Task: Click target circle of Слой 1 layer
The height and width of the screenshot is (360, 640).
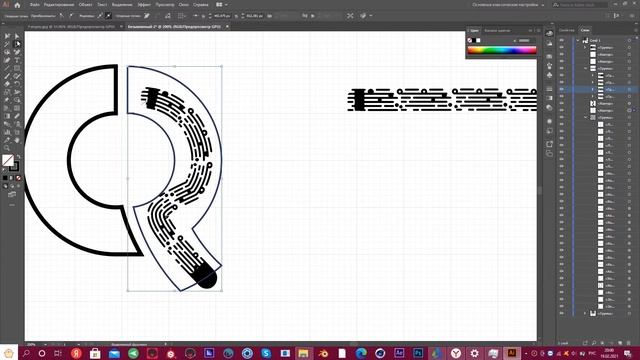Action: point(629,40)
